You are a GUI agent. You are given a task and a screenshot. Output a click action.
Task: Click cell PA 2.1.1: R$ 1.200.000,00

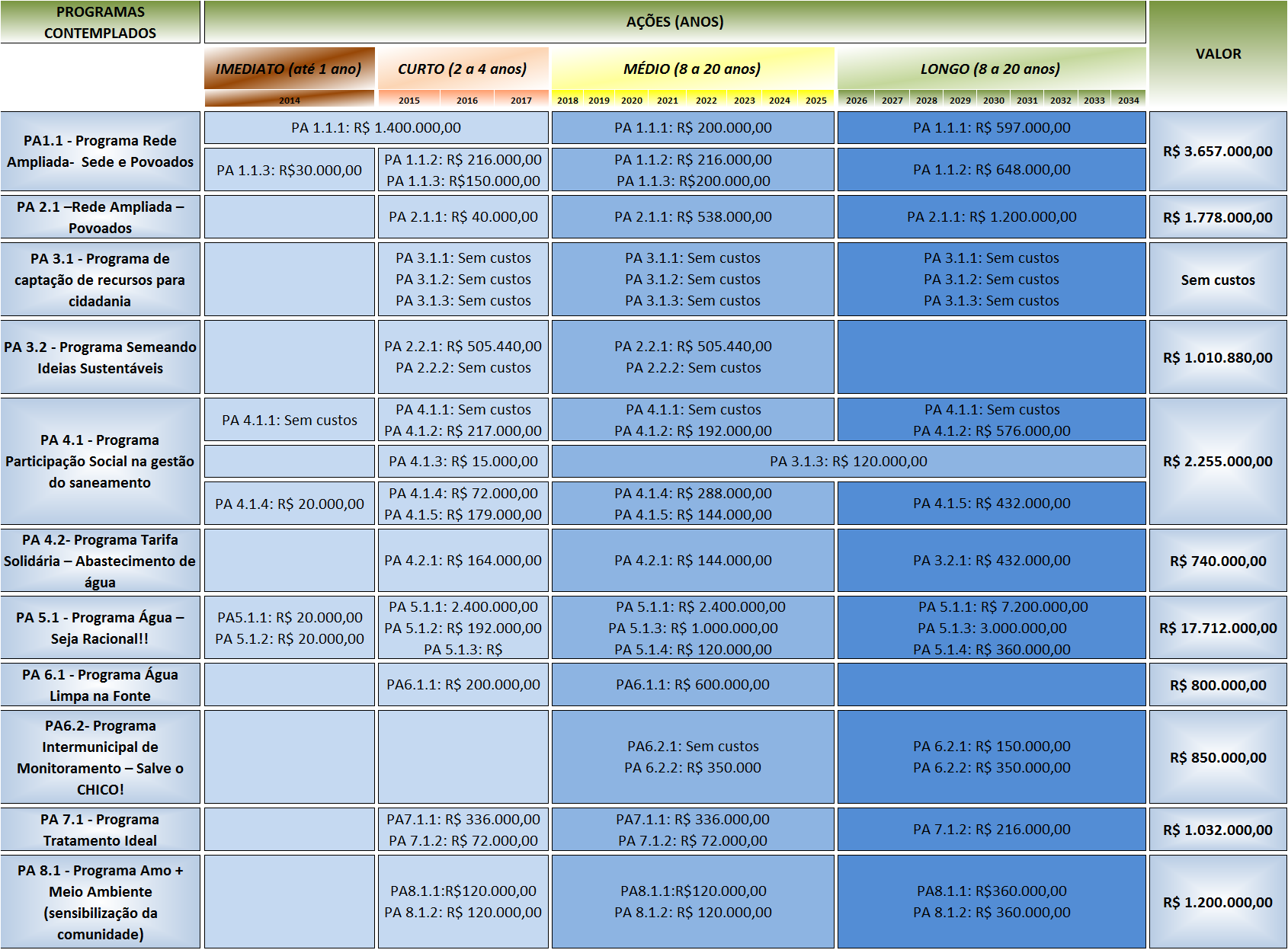(992, 217)
